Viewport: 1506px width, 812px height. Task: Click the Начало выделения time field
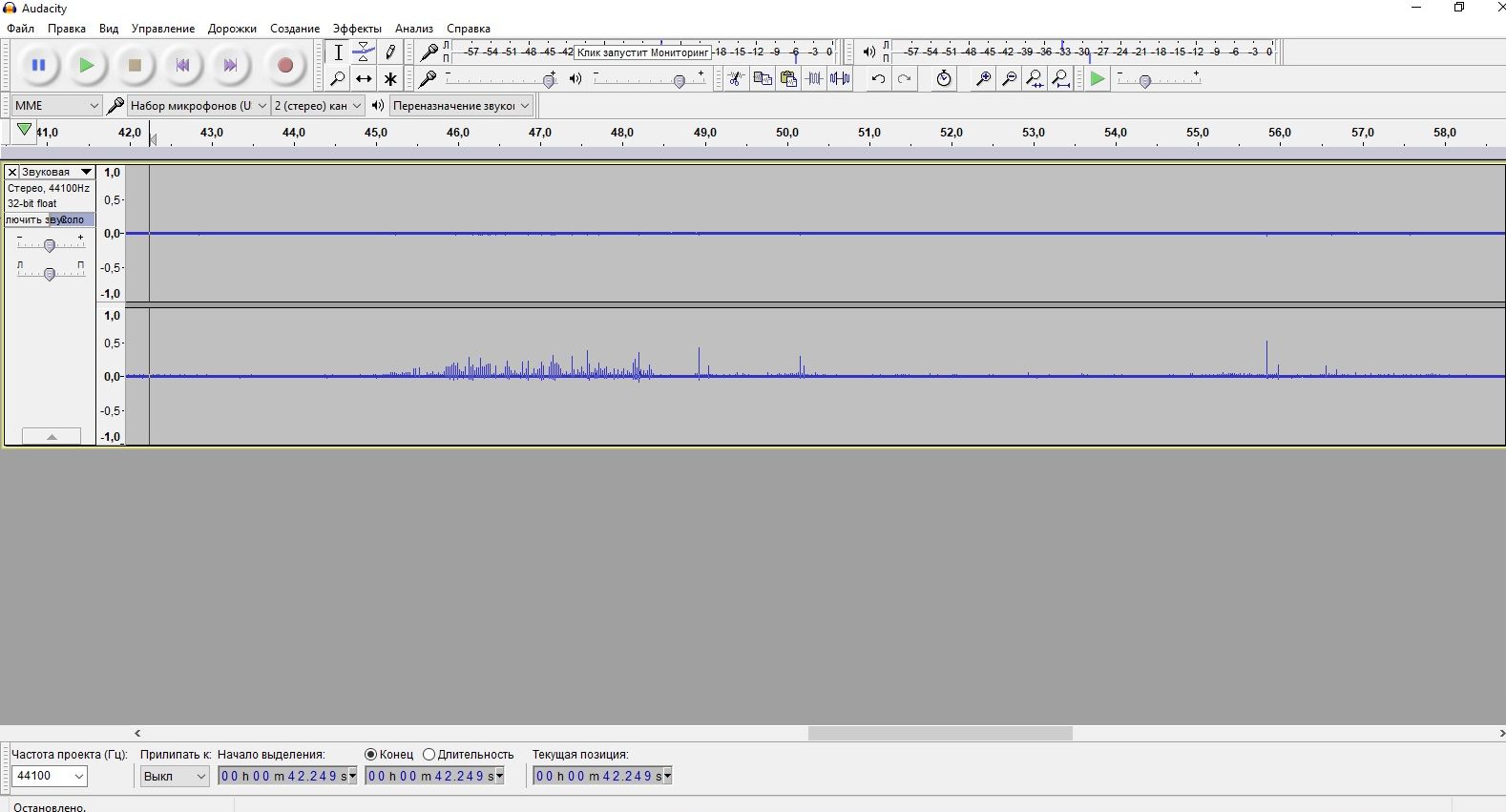tap(287, 776)
